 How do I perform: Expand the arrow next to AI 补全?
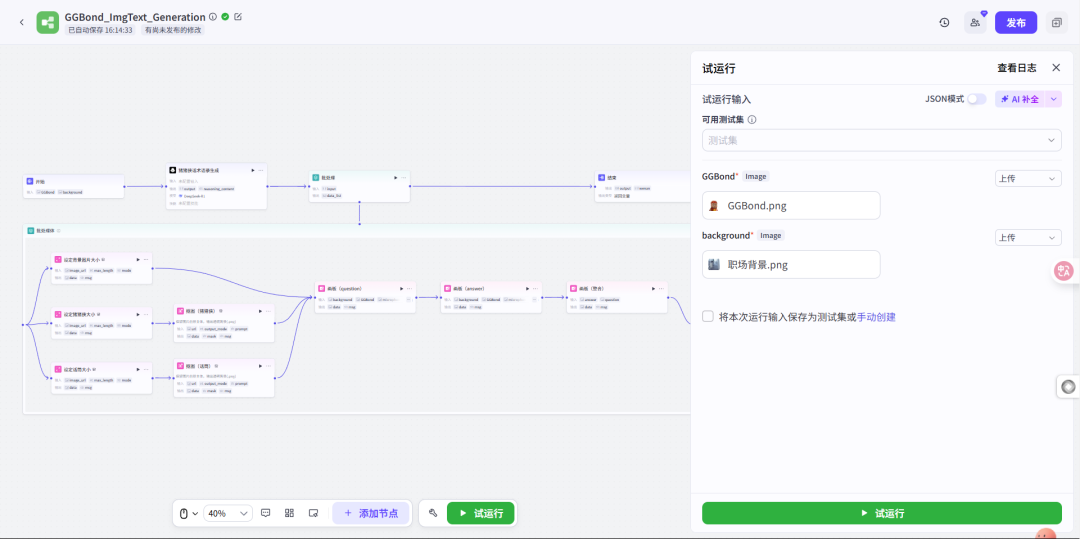point(1053,99)
